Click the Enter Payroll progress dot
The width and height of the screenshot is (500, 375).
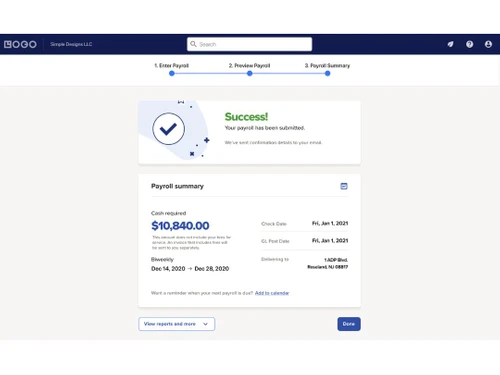[x=172, y=73]
